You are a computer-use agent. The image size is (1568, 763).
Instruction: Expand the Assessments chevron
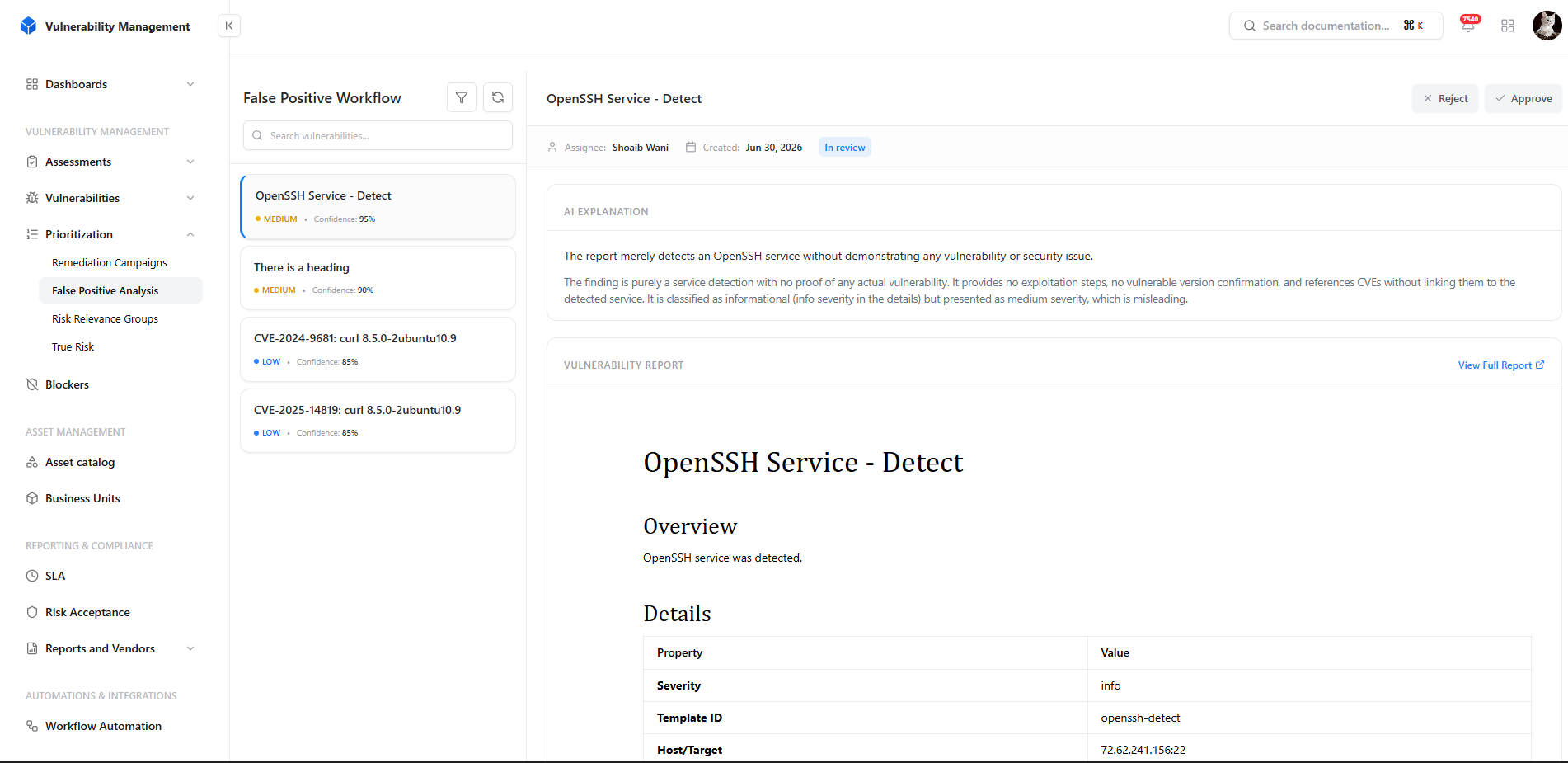190,162
